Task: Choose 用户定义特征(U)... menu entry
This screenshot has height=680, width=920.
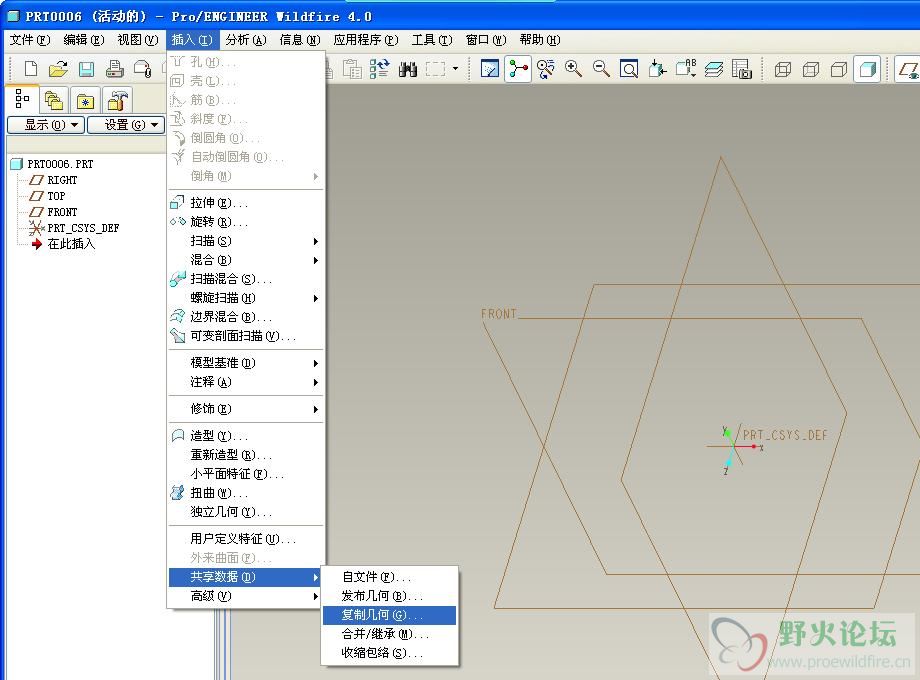Action: (246, 539)
